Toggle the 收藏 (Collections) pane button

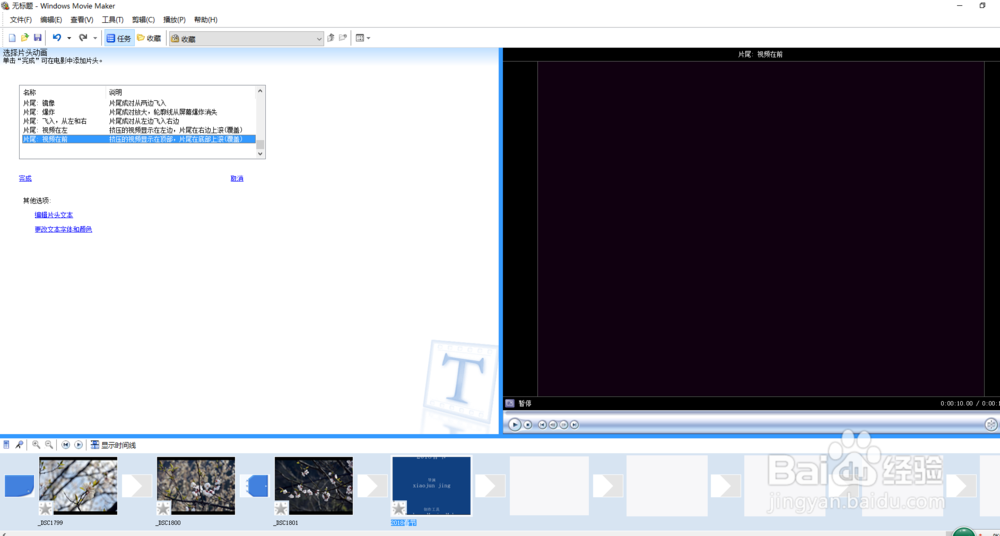pos(149,38)
